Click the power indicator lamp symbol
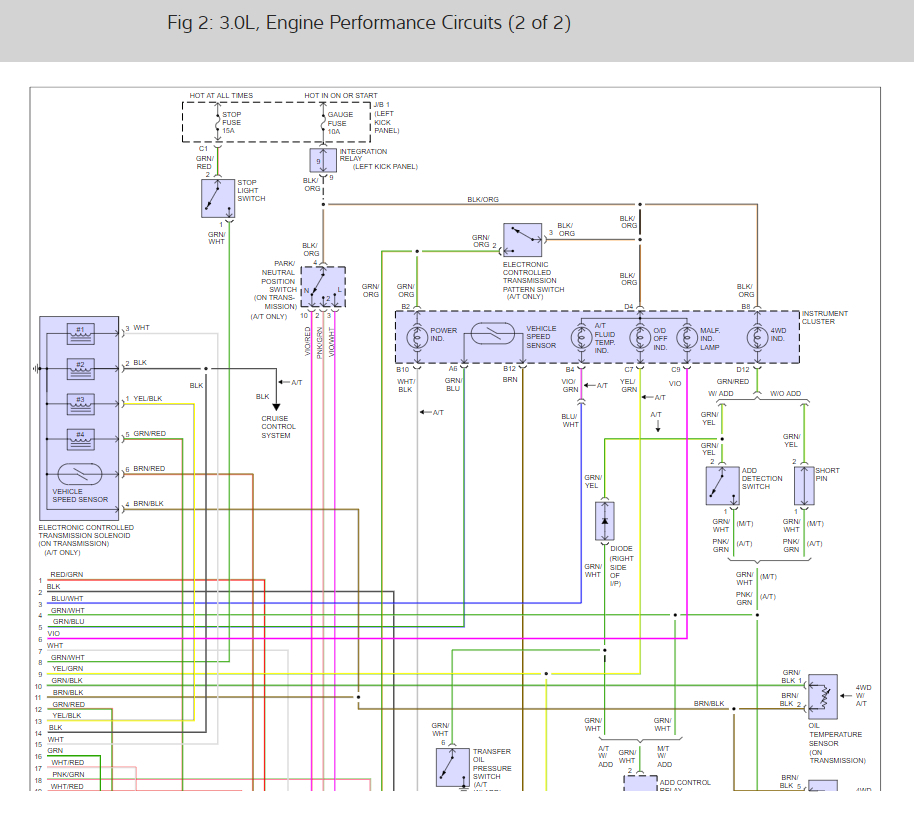 pyautogui.click(x=416, y=336)
